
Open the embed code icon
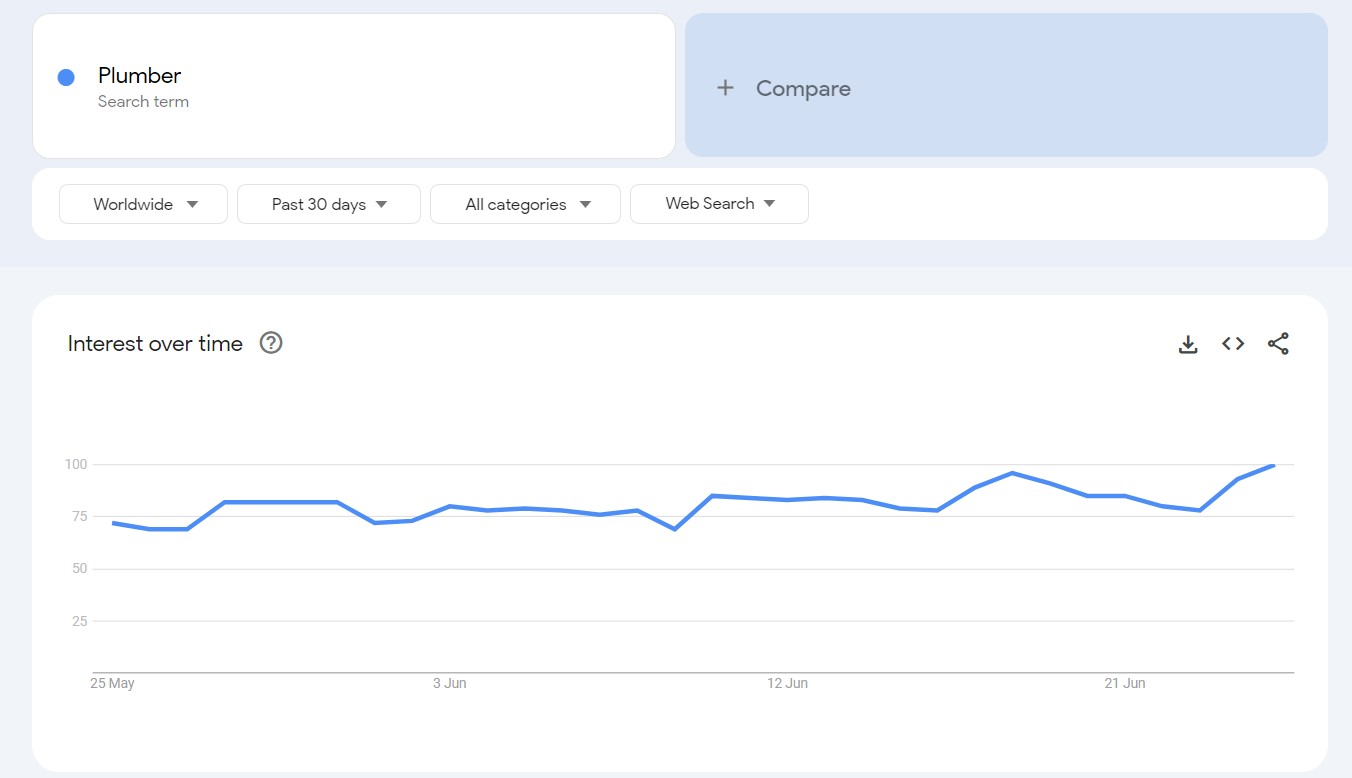tap(1233, 344)
